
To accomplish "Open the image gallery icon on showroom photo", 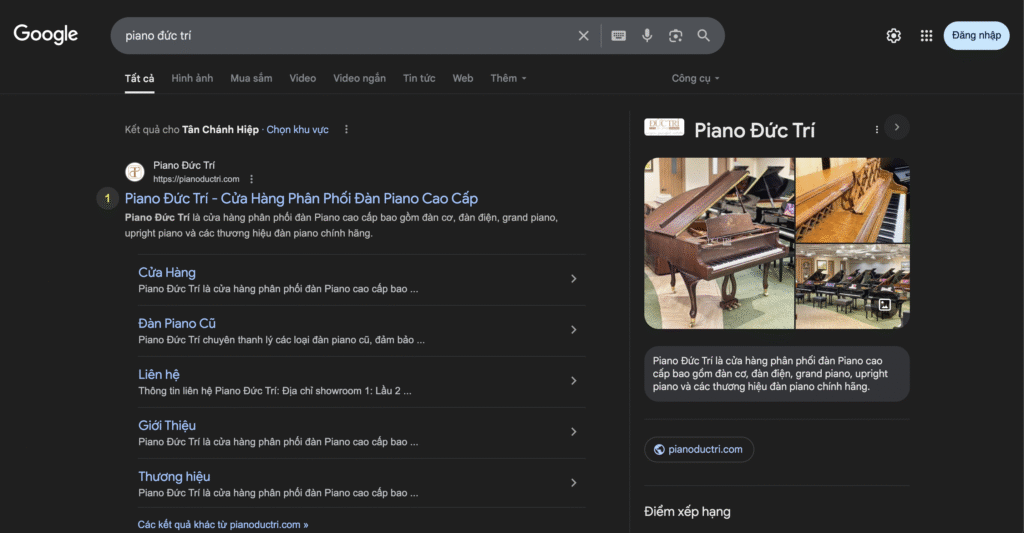I will click(884, 305).
